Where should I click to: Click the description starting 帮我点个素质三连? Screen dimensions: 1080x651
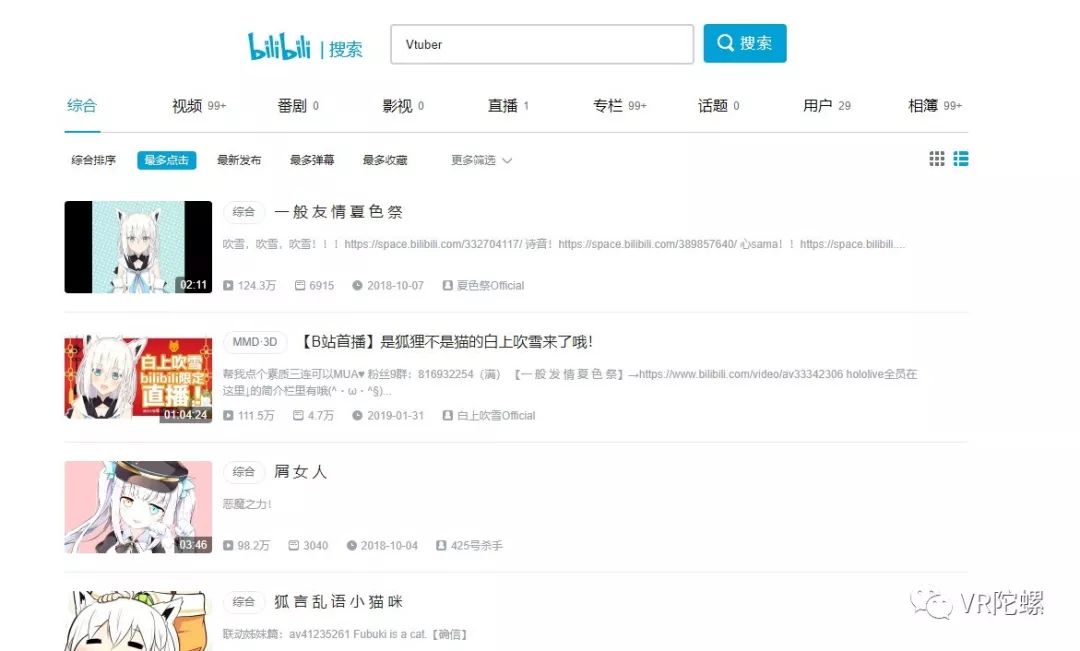pos(570,382)
